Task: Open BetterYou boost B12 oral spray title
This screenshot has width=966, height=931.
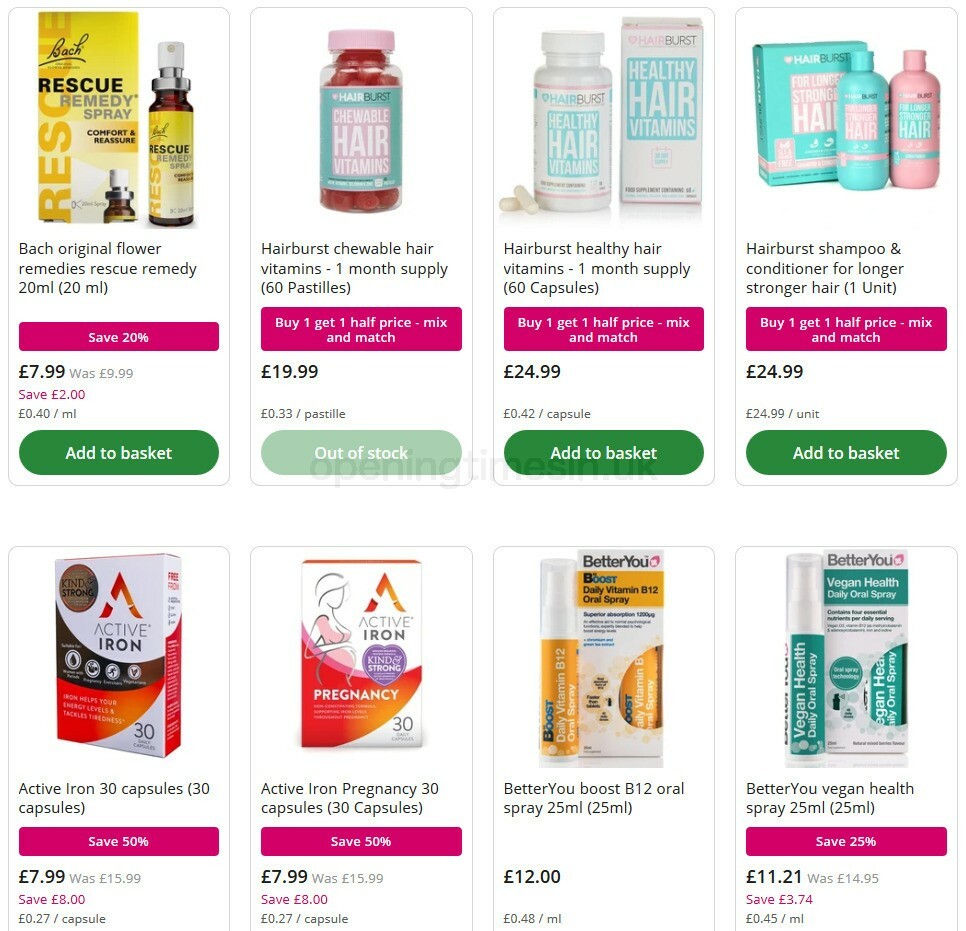Action: (x=594, y=798)
